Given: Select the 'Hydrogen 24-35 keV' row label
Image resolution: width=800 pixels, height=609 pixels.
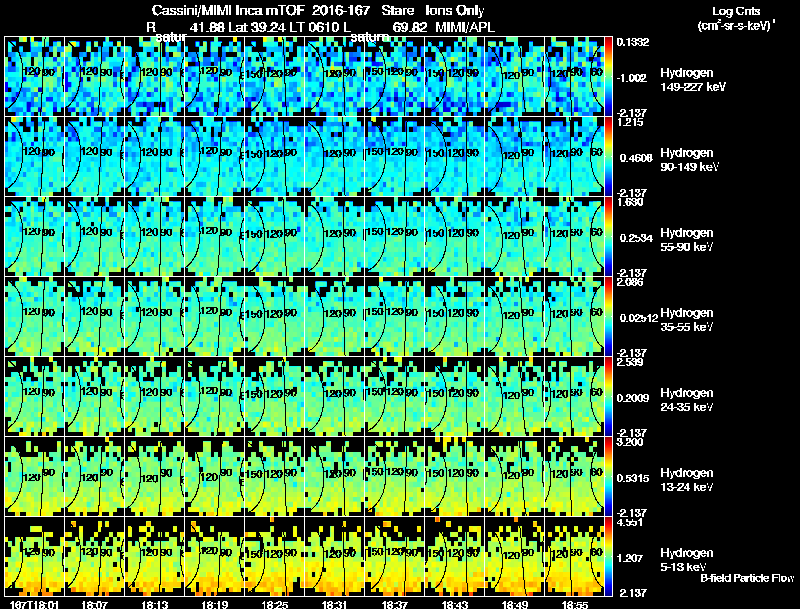Looking at the screenshot, I should pyautogui.click(x=687, y=400).
